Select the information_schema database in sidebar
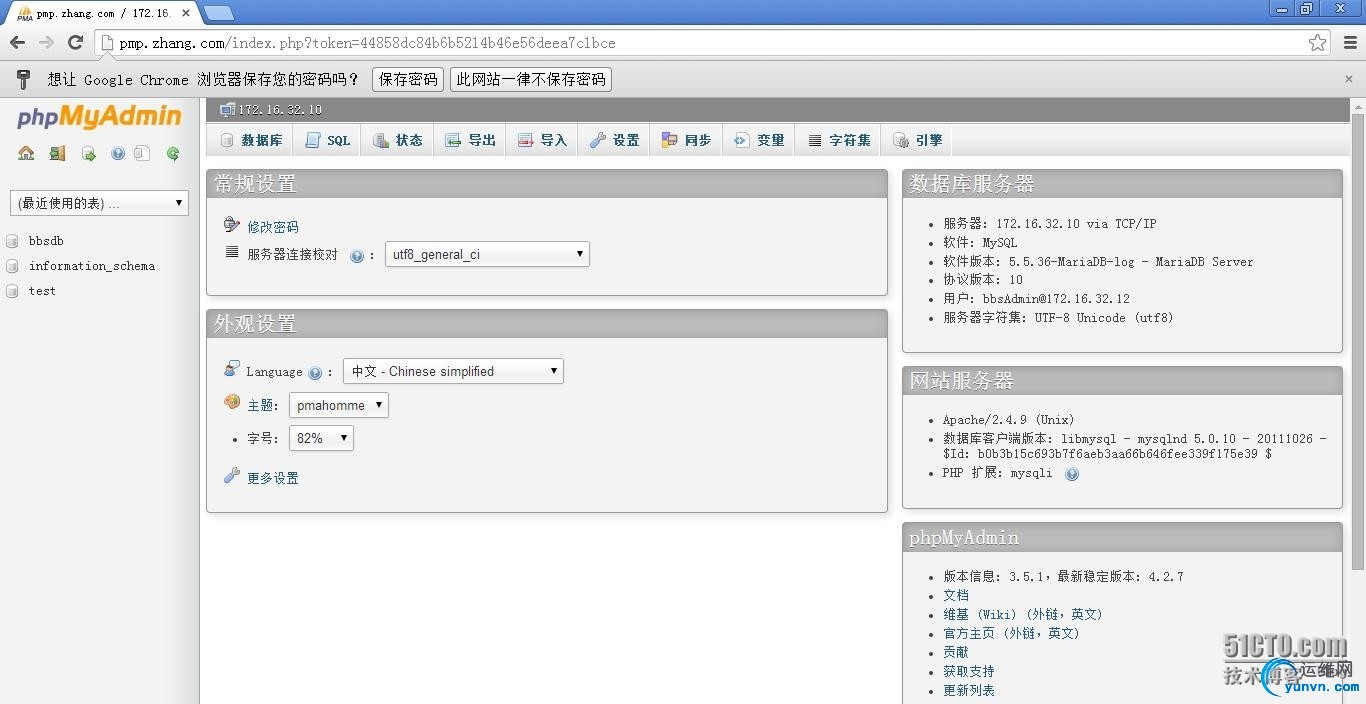Screen dimensions: 1366x704 (92, 266)
